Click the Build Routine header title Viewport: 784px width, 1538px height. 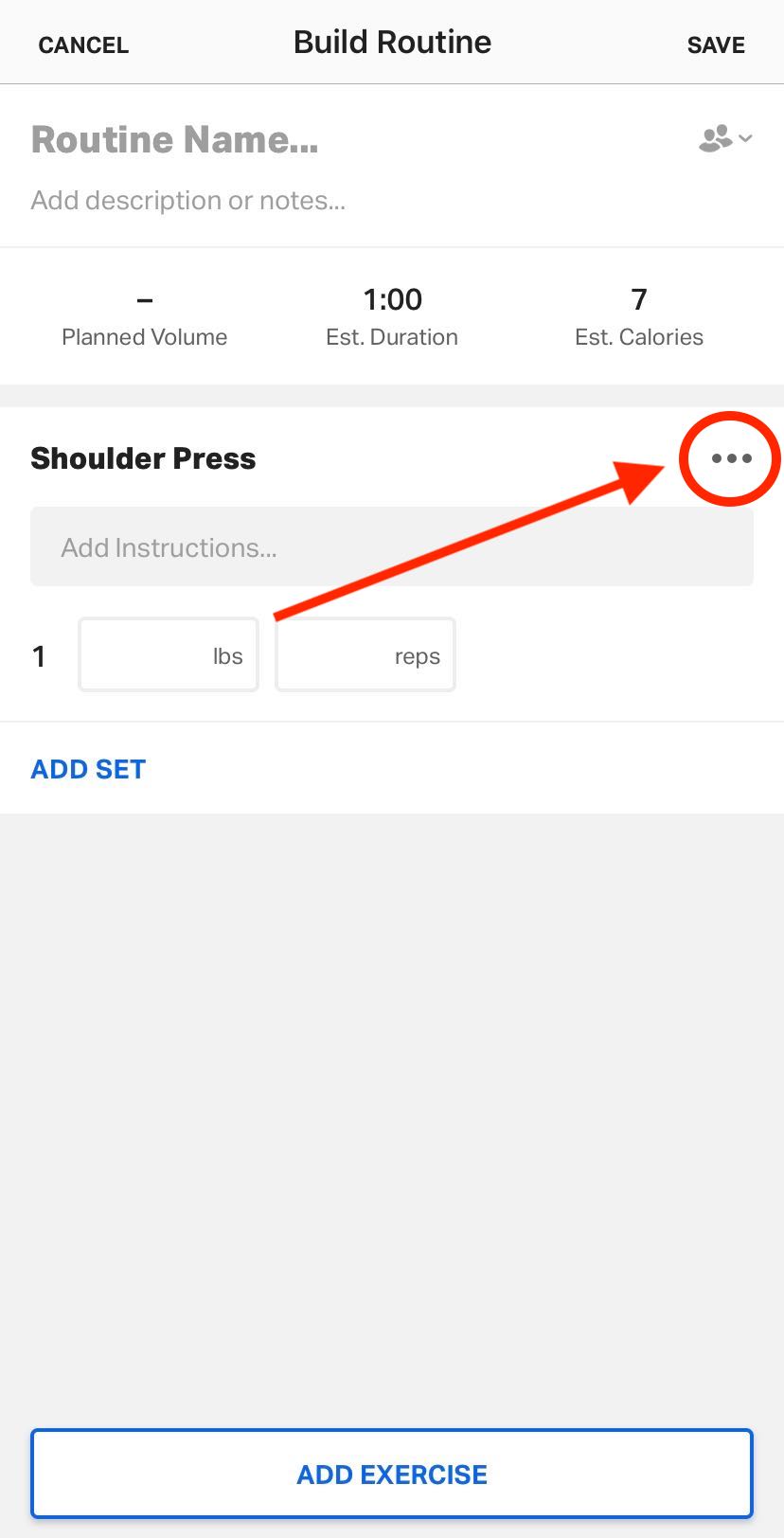pyautogui.click(x=392, y=42)
